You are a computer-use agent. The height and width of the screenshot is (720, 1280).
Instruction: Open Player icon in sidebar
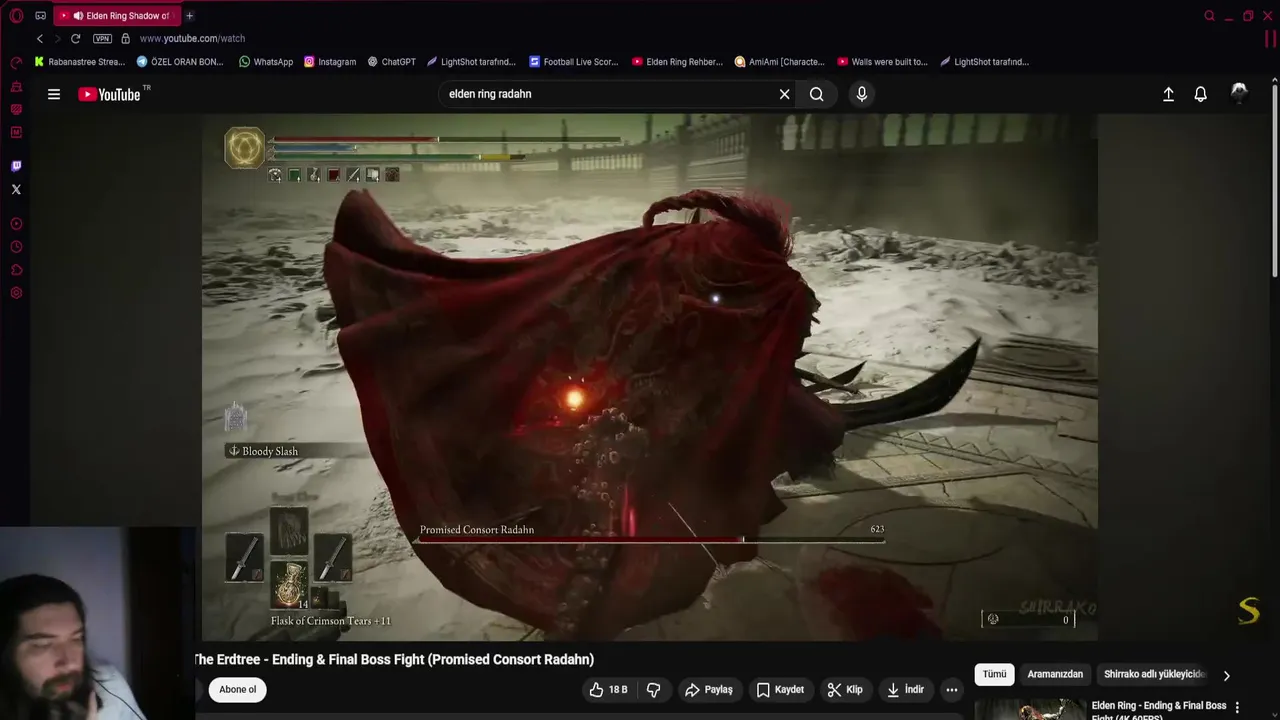[16, 224]
